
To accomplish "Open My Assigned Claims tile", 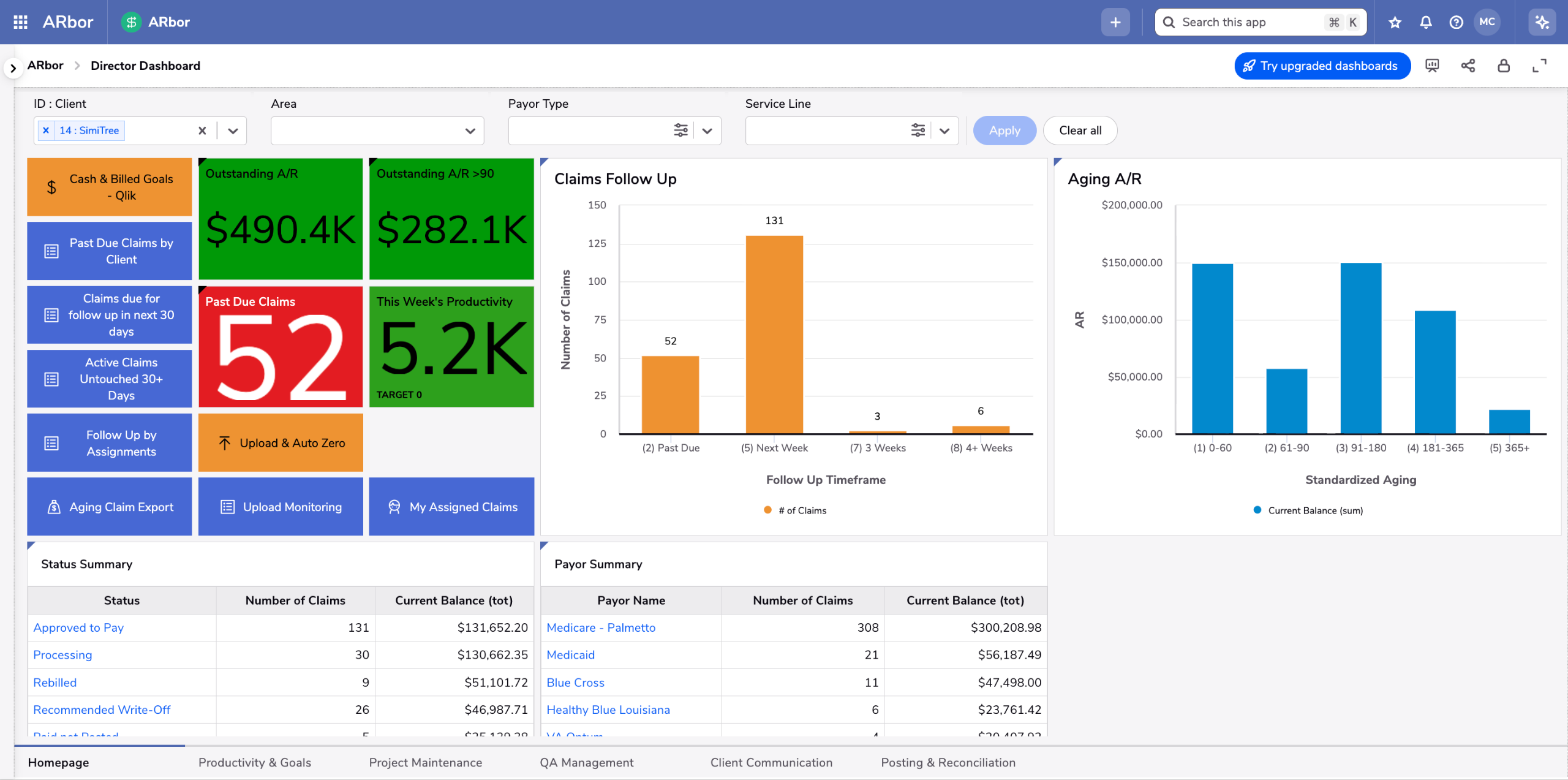I will [x=451, y=507].
